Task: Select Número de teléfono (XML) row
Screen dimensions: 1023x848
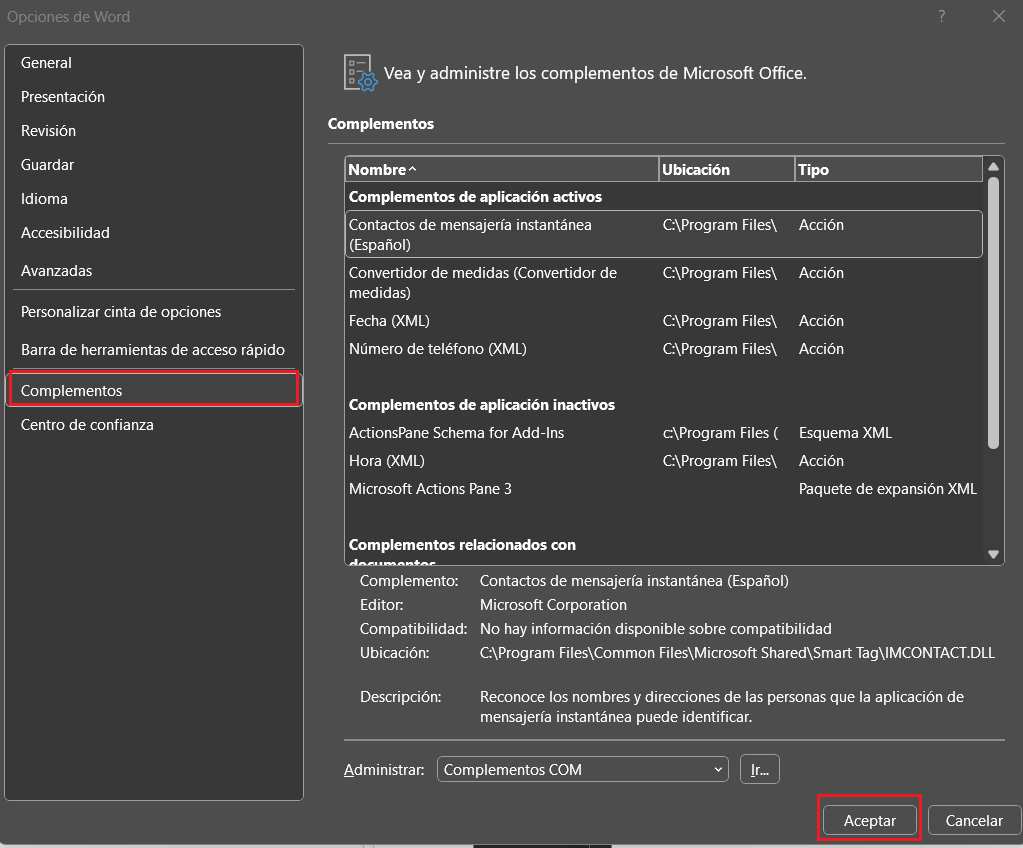Action: point(664,349)
